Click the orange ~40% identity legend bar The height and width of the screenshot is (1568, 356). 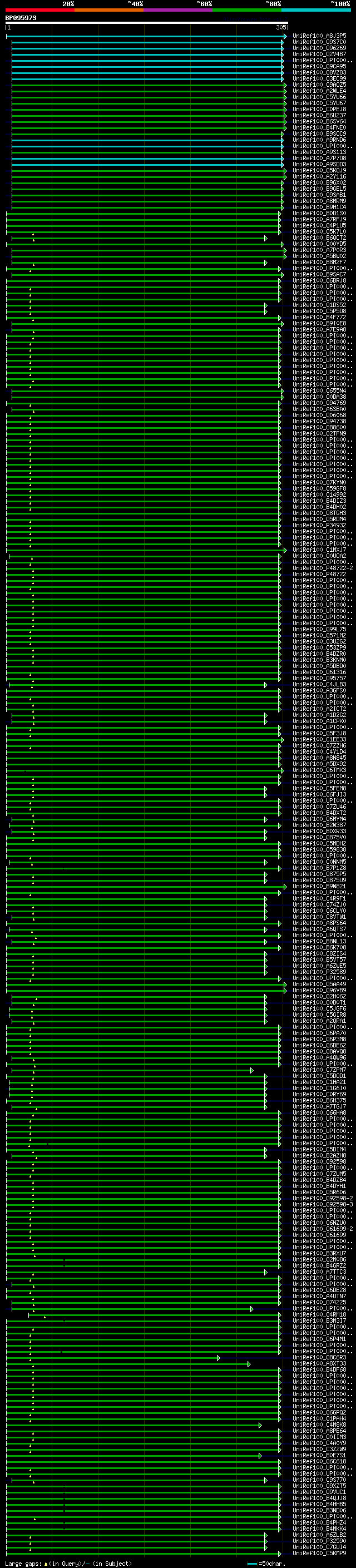tap(109, 10)
